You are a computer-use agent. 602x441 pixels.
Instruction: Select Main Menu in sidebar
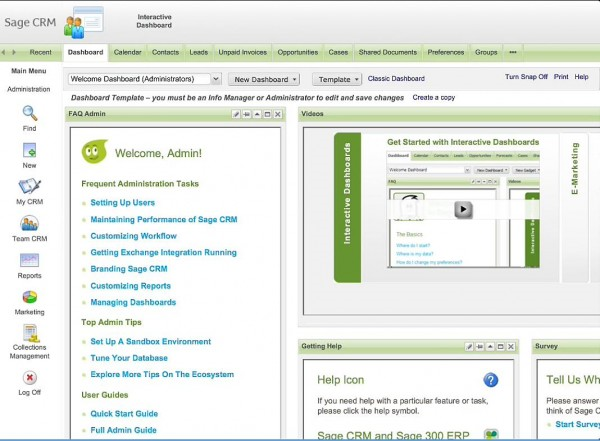pos(29,71)
